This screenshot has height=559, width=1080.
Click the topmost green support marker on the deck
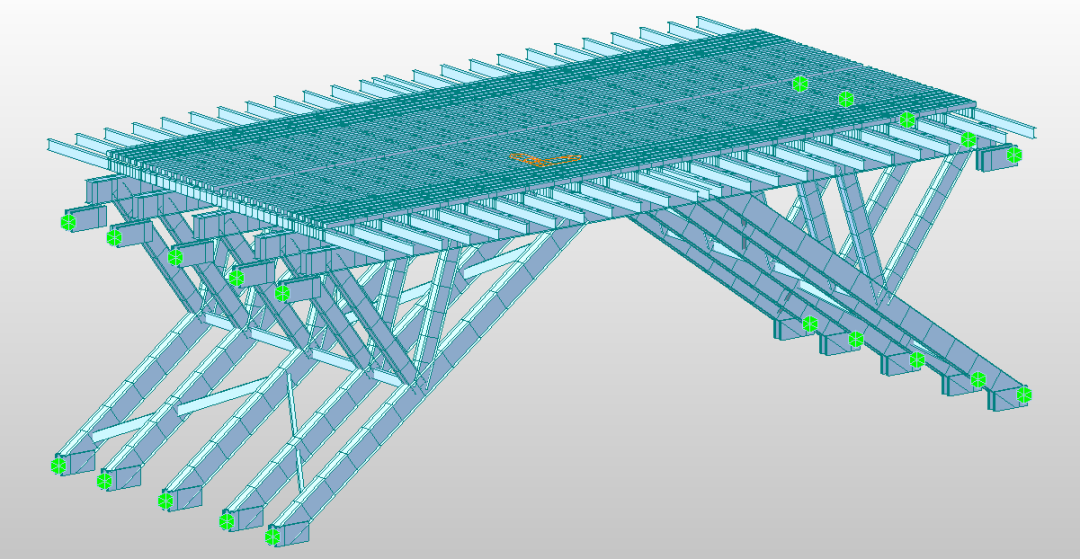800,84
